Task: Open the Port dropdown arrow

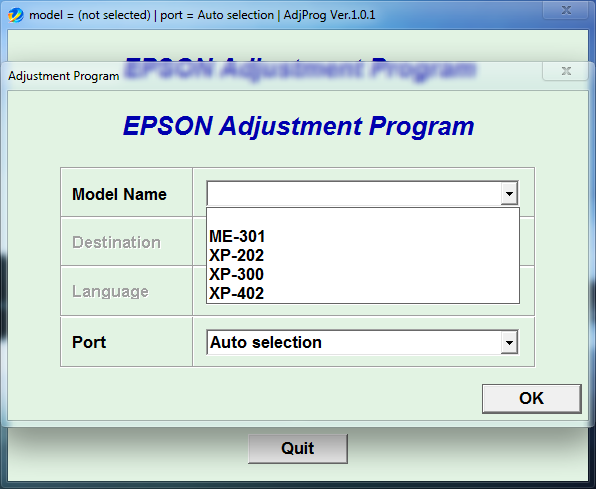Action: (509, 342)
